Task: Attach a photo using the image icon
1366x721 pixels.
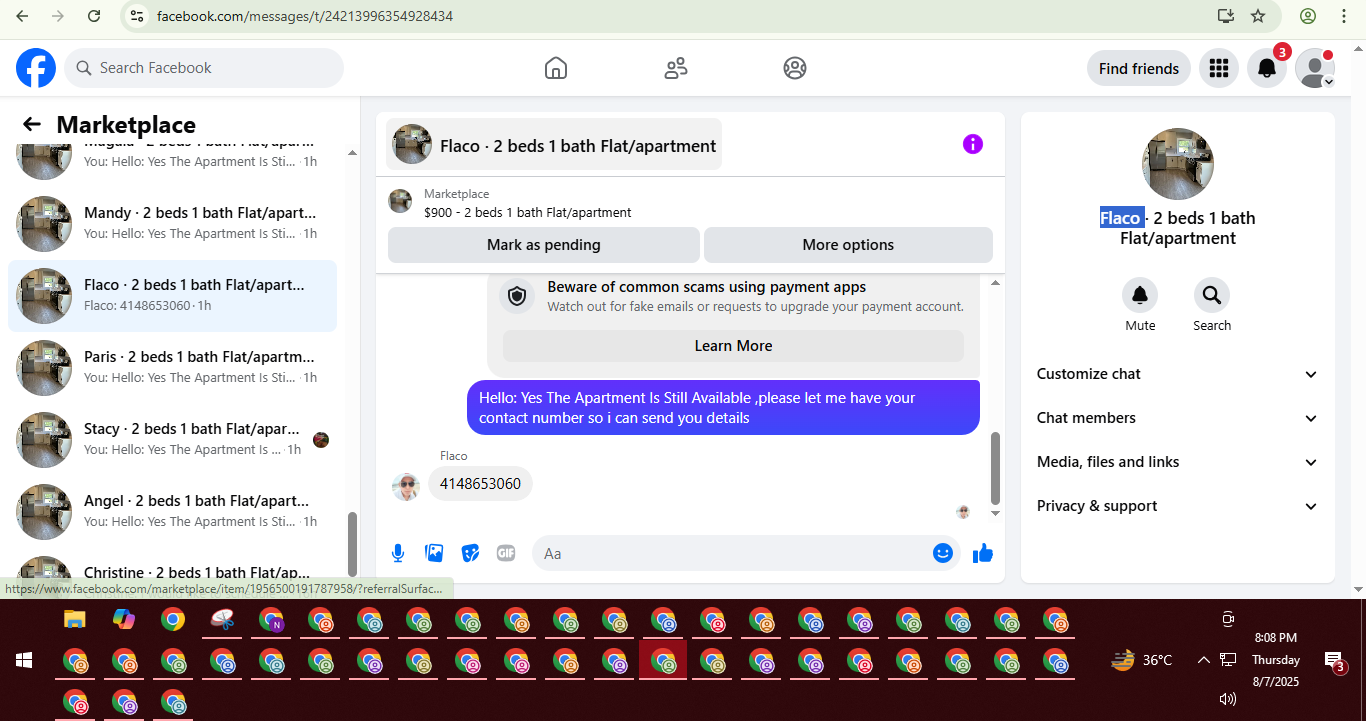Action: [434, 553]
